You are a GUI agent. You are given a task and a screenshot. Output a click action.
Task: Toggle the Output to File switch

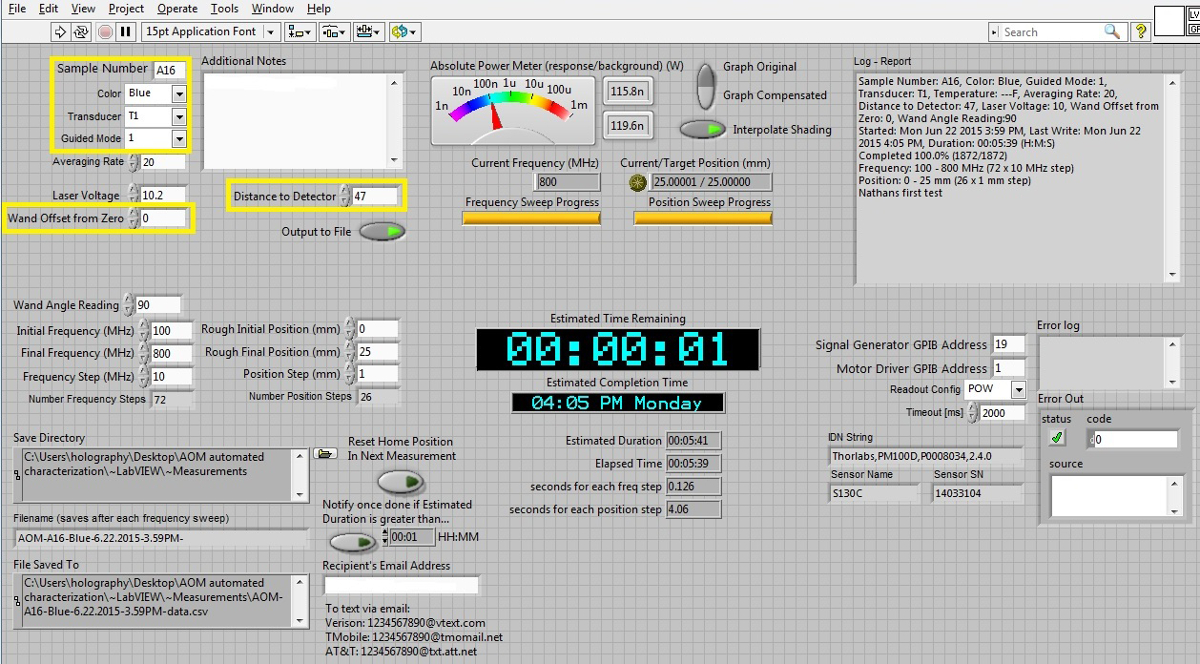click(x=382, y=232)
